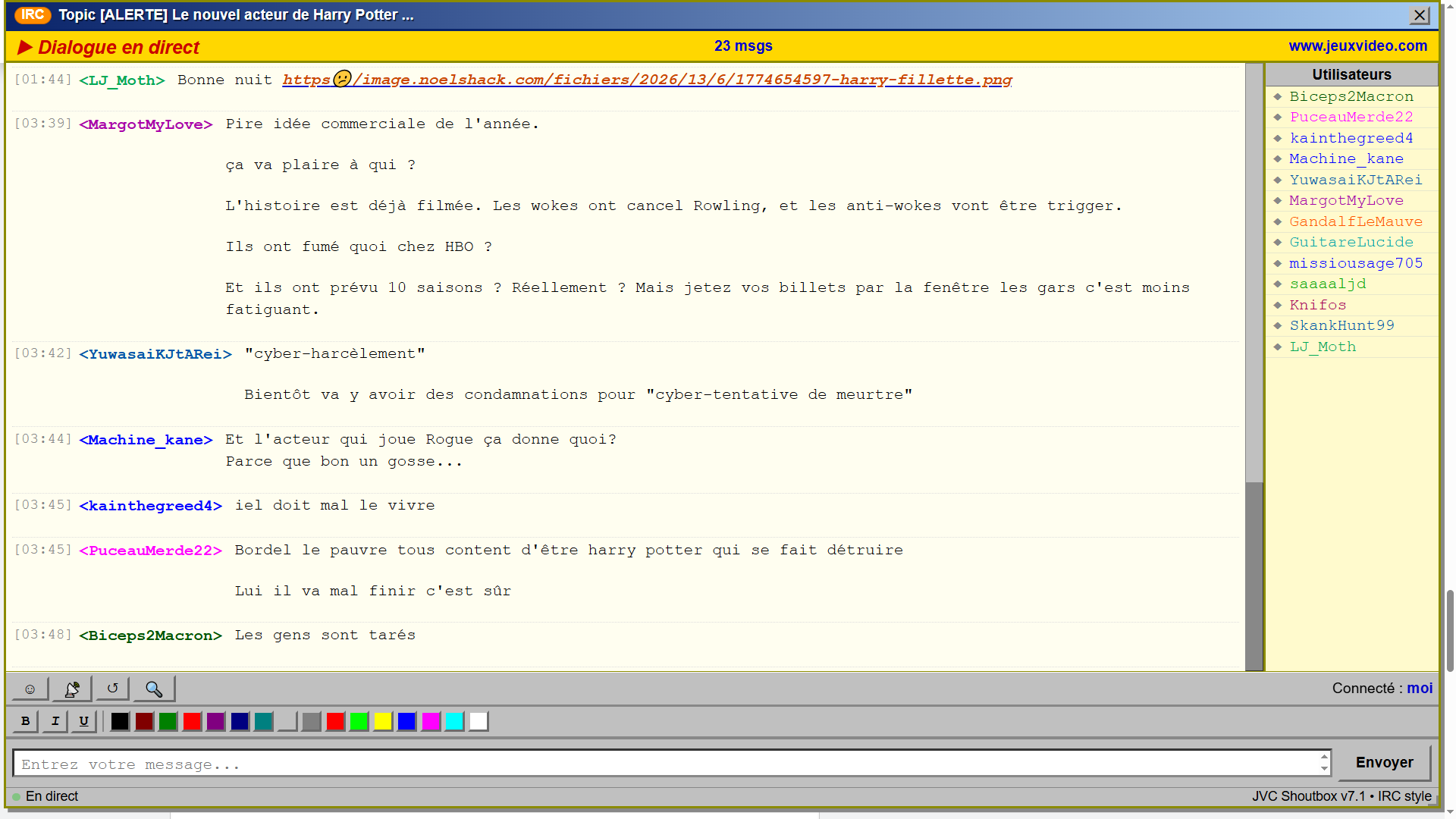Click the chat vertical scrollbar thumb
The width and height of the screenshot is (1456, 819).
[x=1254, y=575]
